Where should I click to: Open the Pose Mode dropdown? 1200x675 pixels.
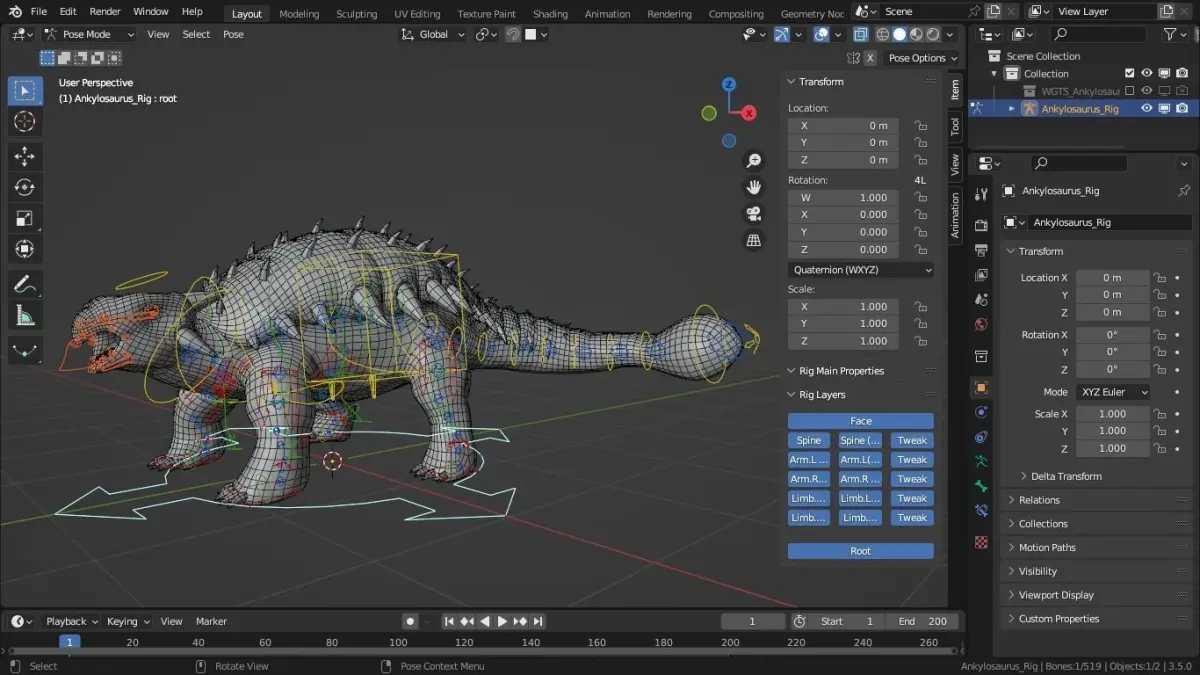pos(90,34)
